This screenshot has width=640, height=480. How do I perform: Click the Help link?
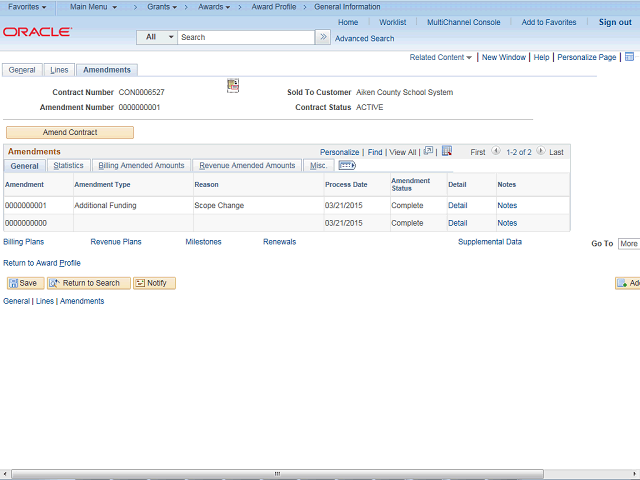pyautogui.click(x=541, y=57)
